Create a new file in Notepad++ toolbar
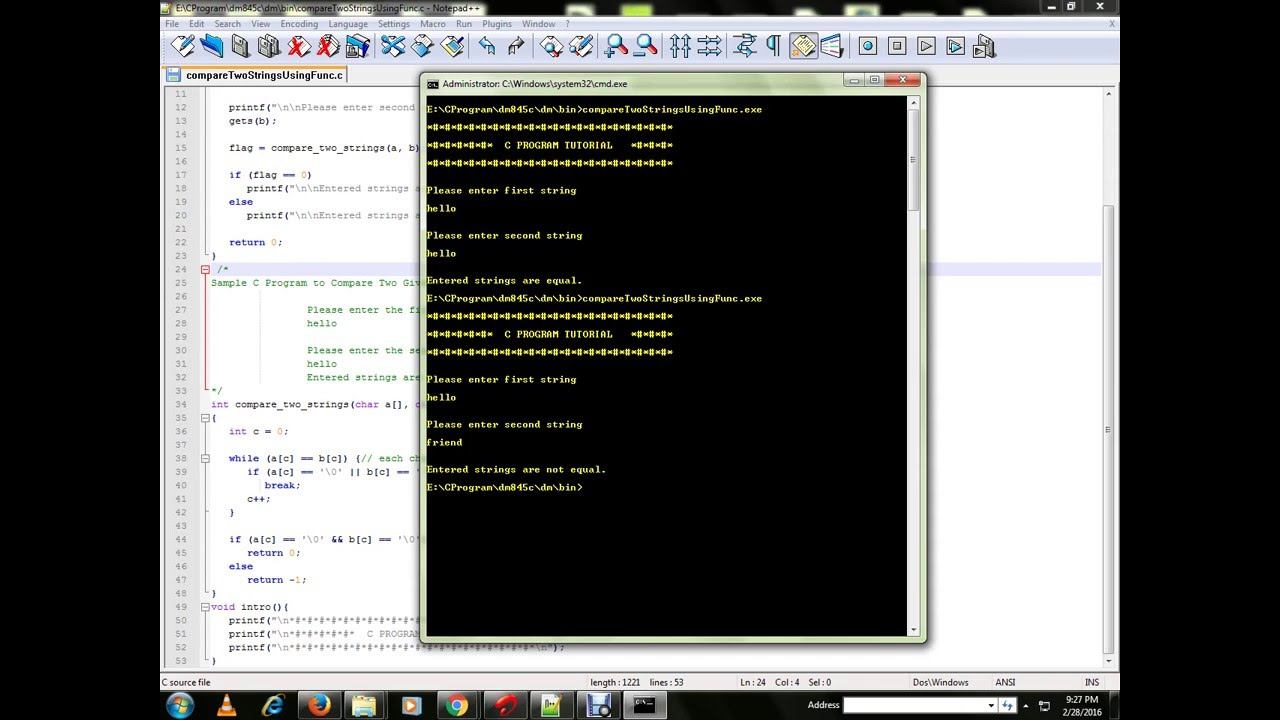Screen dimensions: 1280x720 183,46
